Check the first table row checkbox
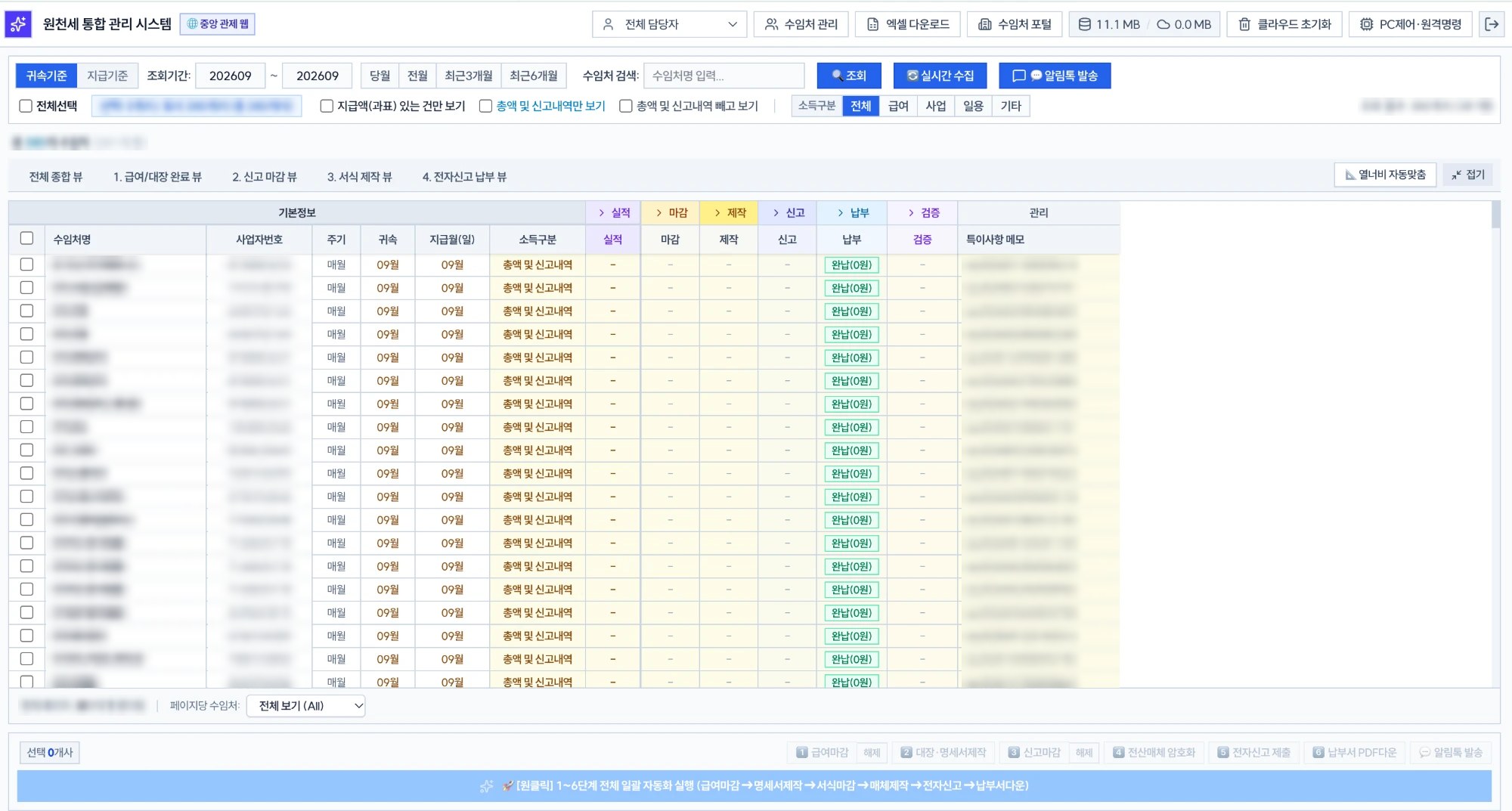This screenshot has height=811, width=1512. click(26, 265)
